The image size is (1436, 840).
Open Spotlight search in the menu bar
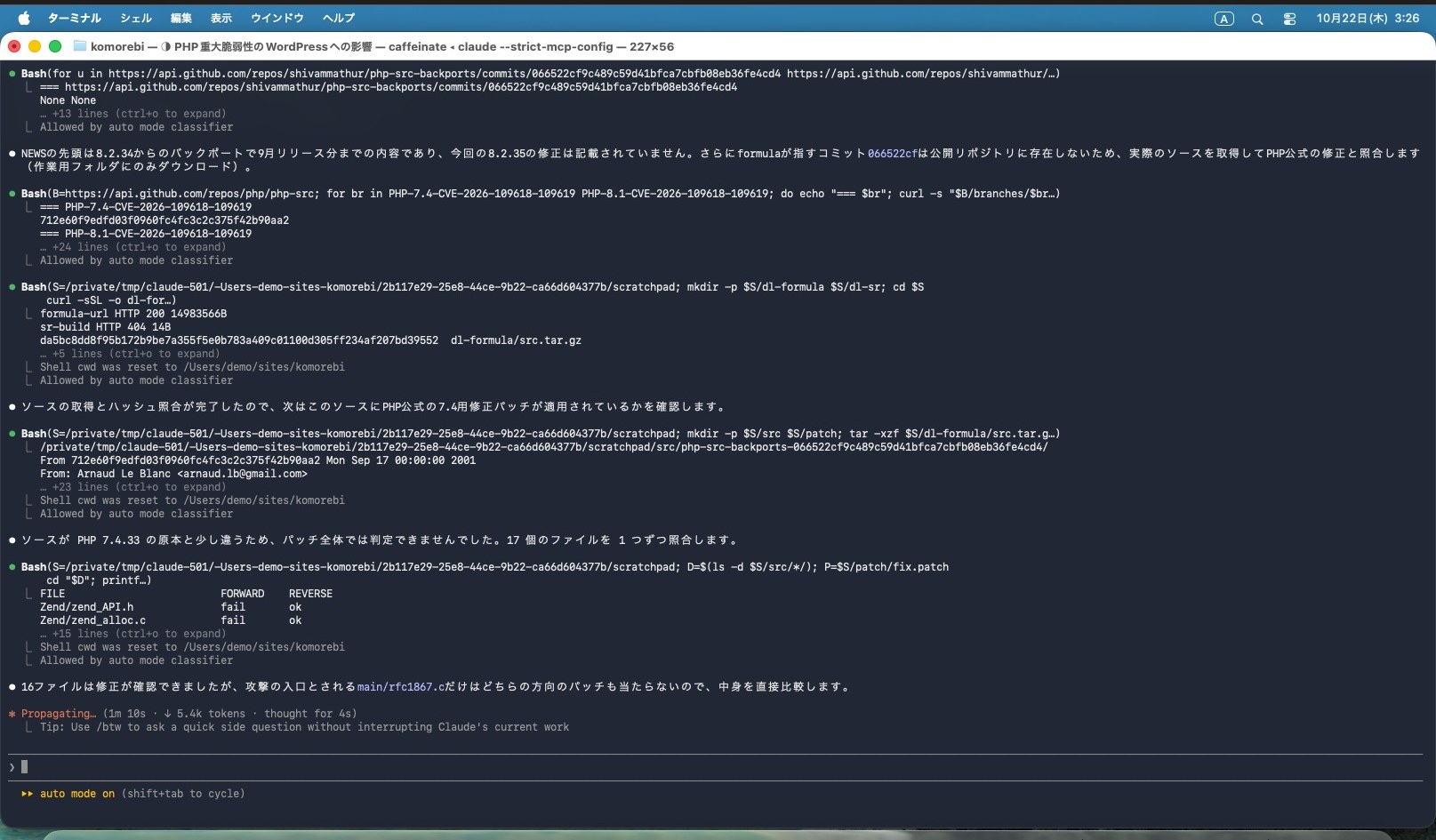click(1257, 19)
